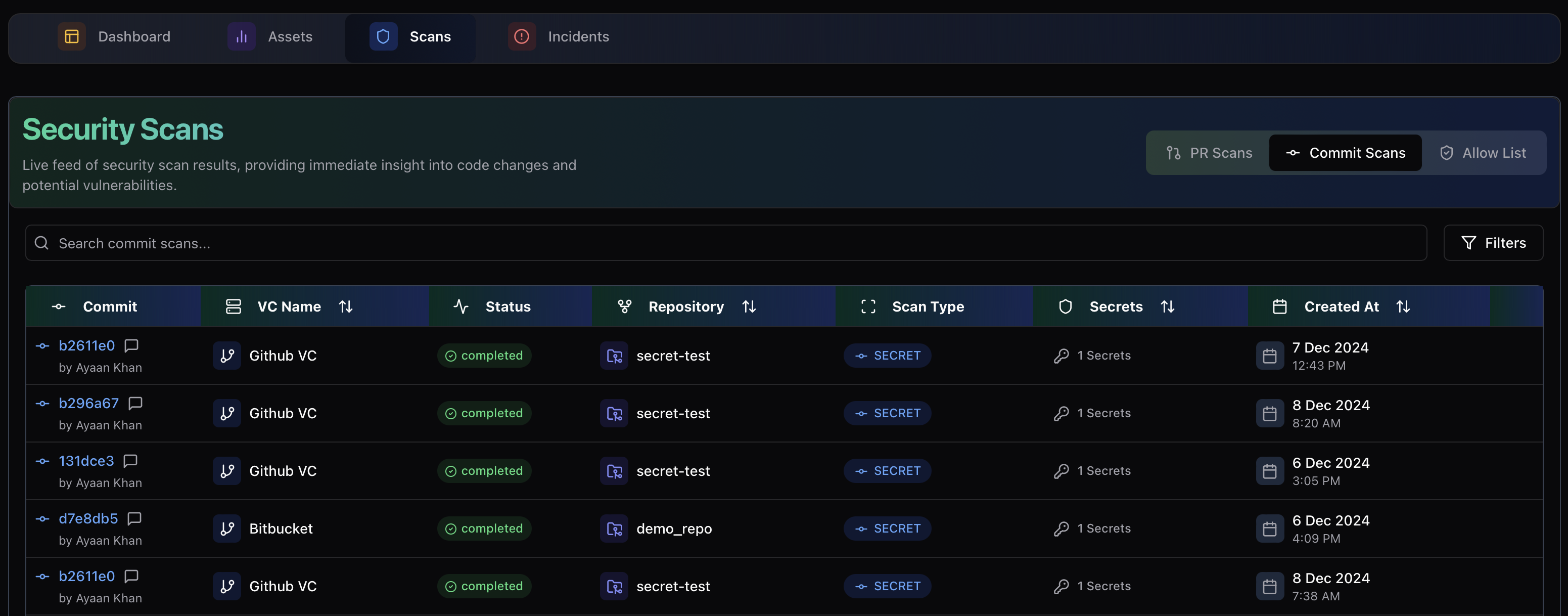This screenshot has height=616, width=1568.
Task: Click the calendar icon beside 7 Dec 2024
Action: pyautogui.click(x=1270, y=356)
